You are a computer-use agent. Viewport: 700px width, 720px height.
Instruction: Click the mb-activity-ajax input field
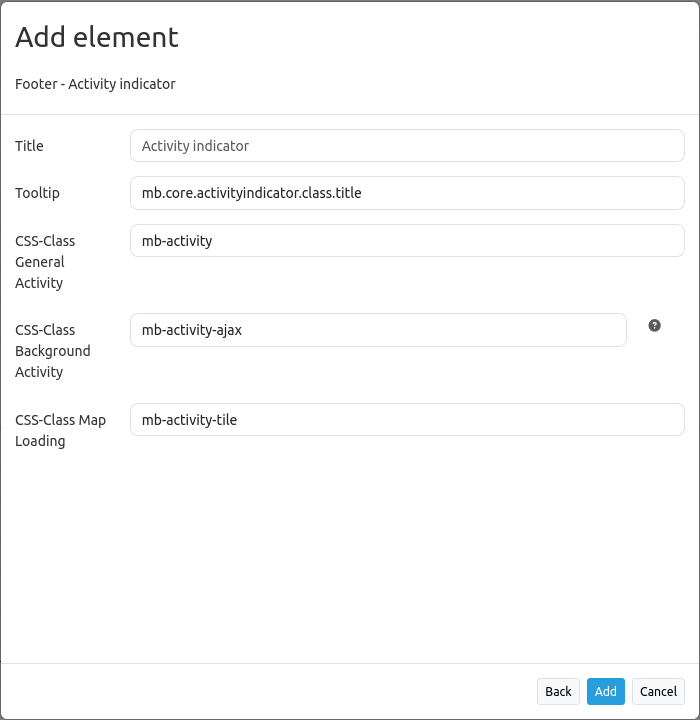tap(378, 330)
